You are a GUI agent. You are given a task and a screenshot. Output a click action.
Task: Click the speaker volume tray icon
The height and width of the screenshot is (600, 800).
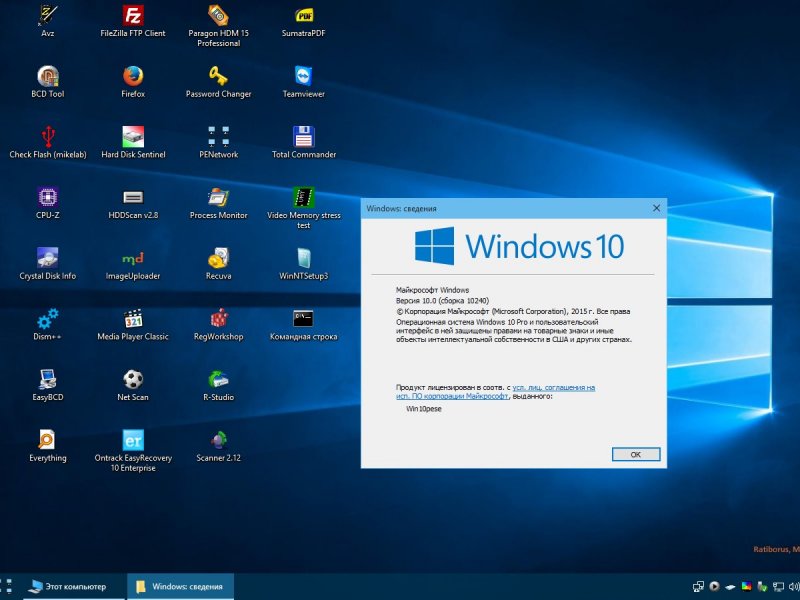pyautogui.click(x=794, y=587)
